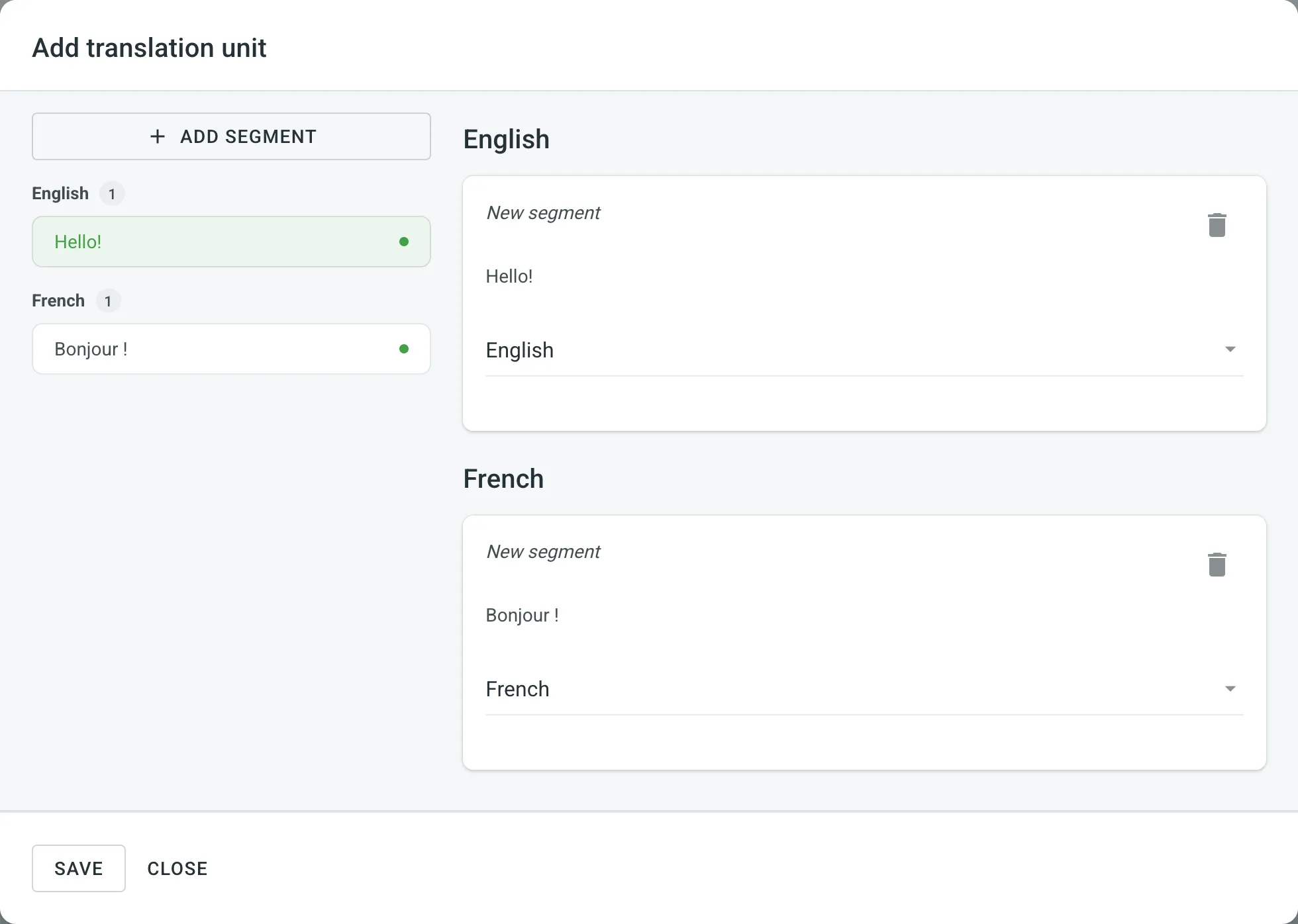Click the green status dot beside Bonjour !
This screenshot has height=924, width=1298.
click(404, 349)
